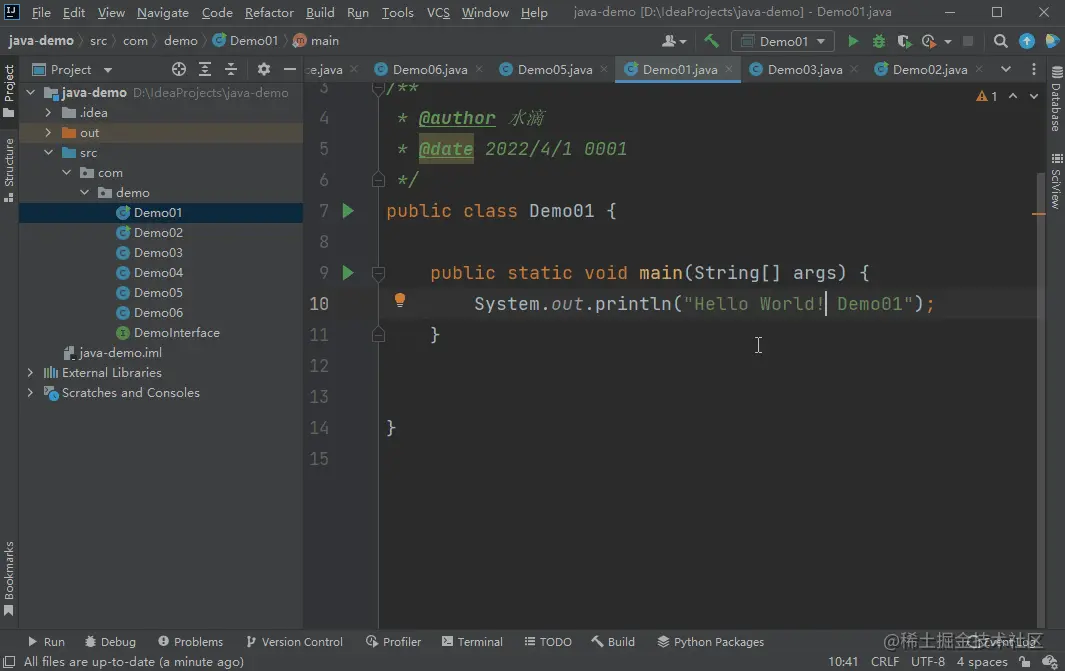The image size is (1065, 671).
Task: Expand the .idea folder
Action: point(48,113)
